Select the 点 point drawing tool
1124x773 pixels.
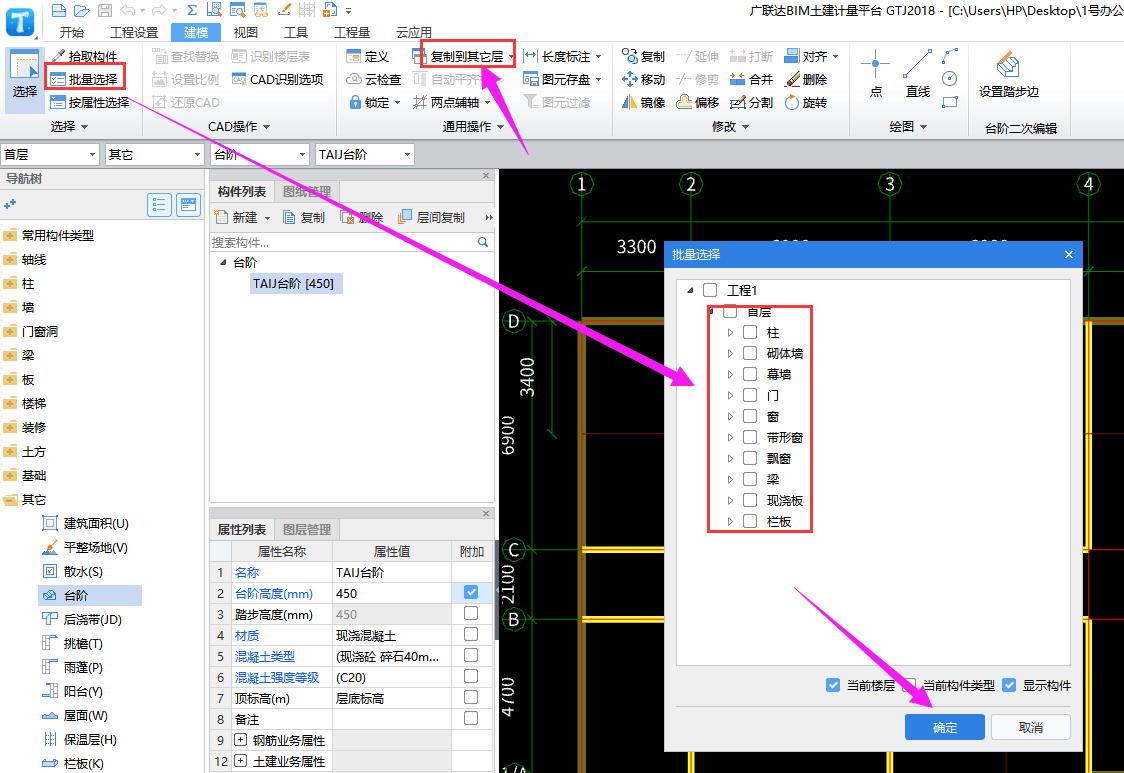tap(875, 74)
